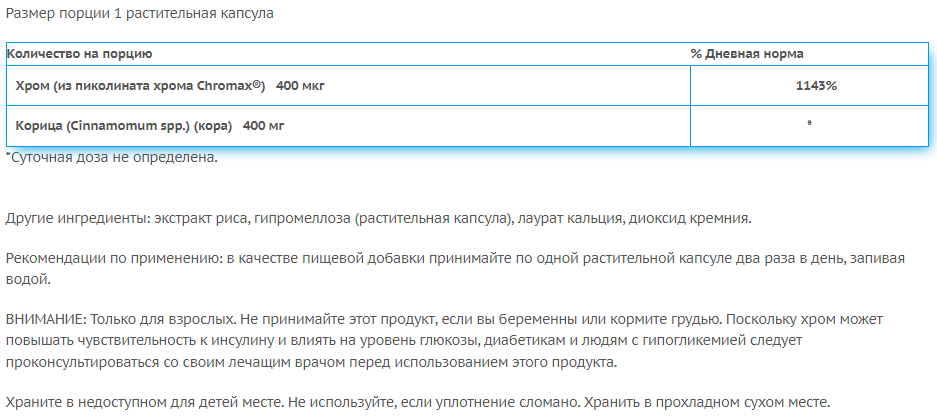Screen dimensions: 937x419
Task: Click the "Корица" word in second row
Action: pos(39,126)
